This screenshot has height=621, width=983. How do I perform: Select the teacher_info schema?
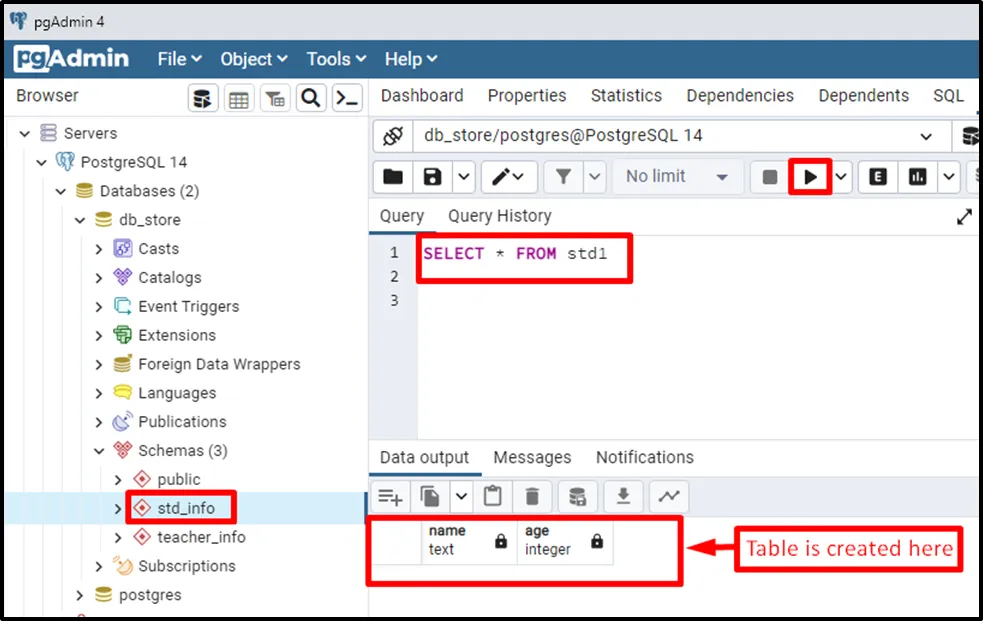point(201,537)
